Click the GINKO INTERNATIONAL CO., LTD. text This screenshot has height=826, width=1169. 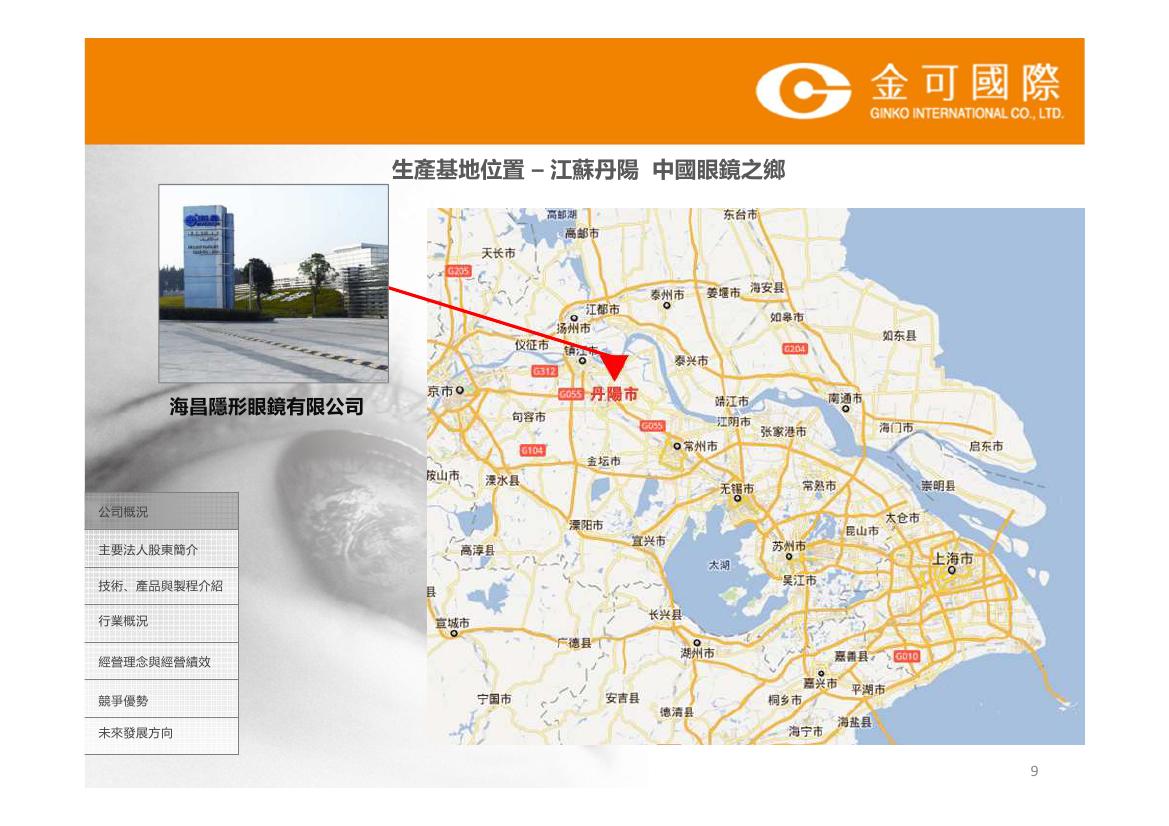(x=966, y=113)
